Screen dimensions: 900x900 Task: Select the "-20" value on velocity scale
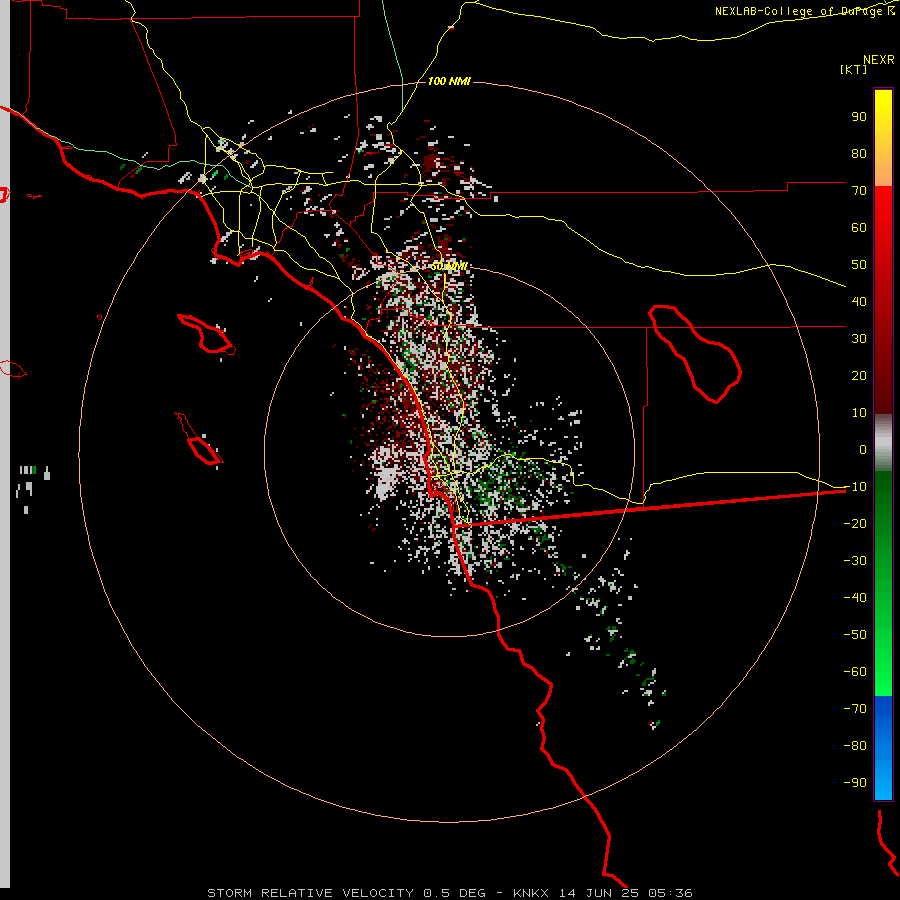855,523
